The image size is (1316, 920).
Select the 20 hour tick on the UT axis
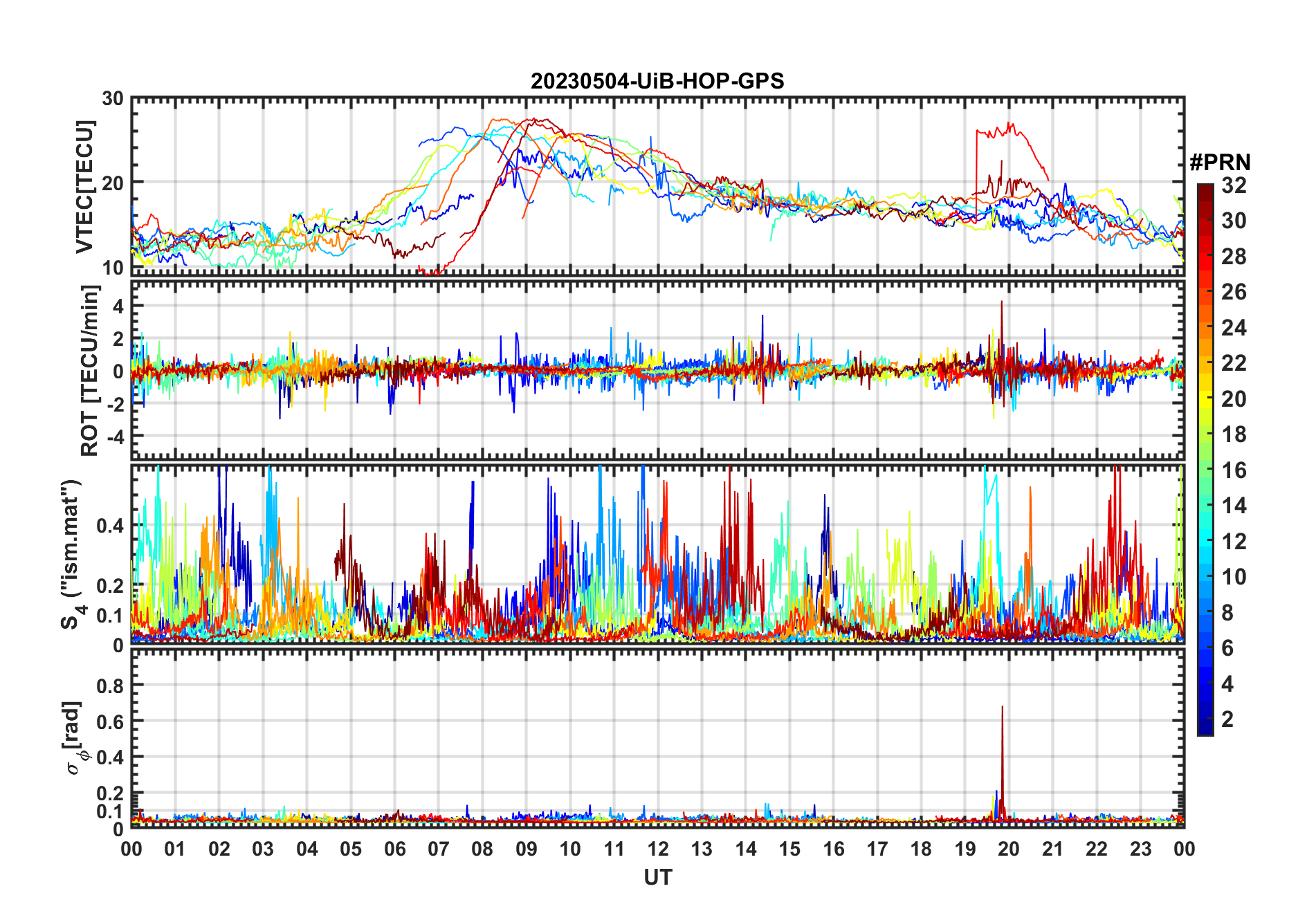tap(1009, 849)
